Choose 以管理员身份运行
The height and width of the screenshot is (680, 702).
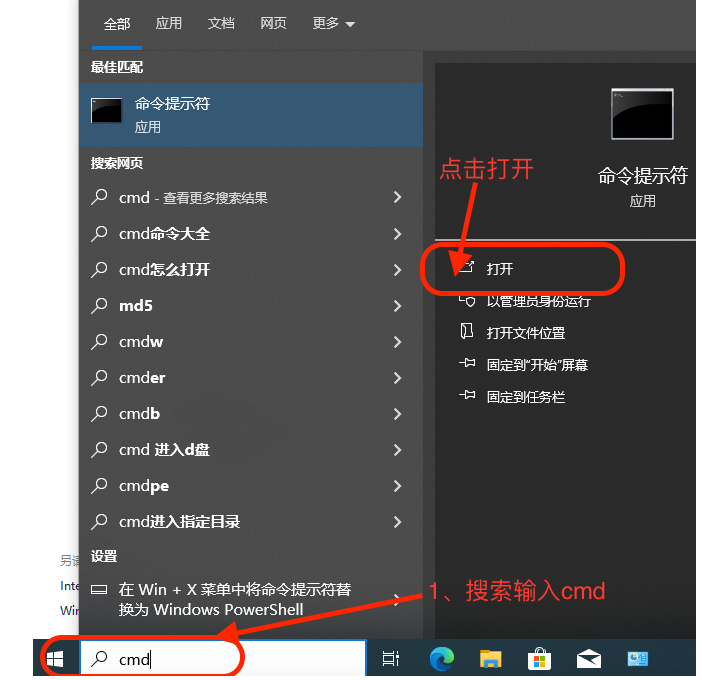point(539,301)
